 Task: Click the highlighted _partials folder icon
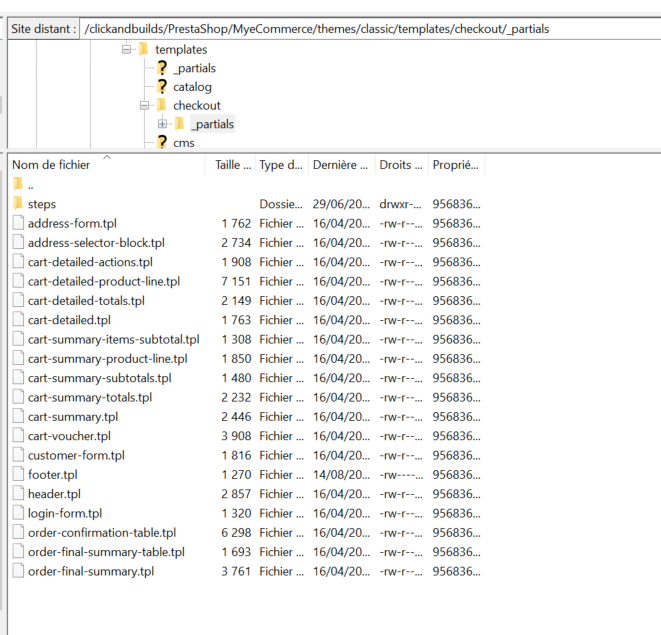(x=180, y=124)
